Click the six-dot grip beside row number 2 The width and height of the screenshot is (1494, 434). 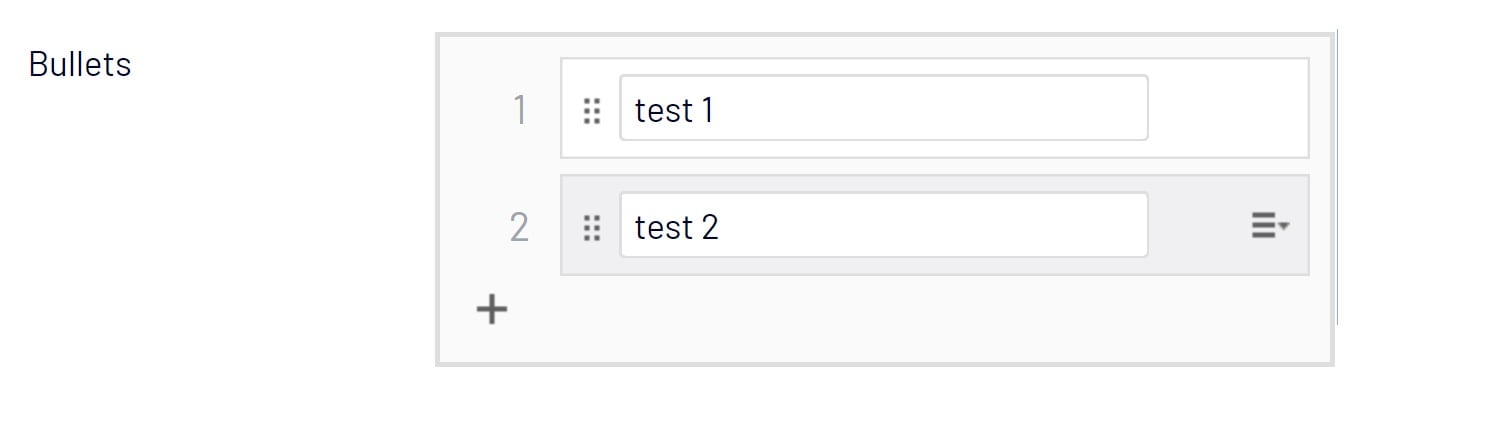(x=592, y=228)
